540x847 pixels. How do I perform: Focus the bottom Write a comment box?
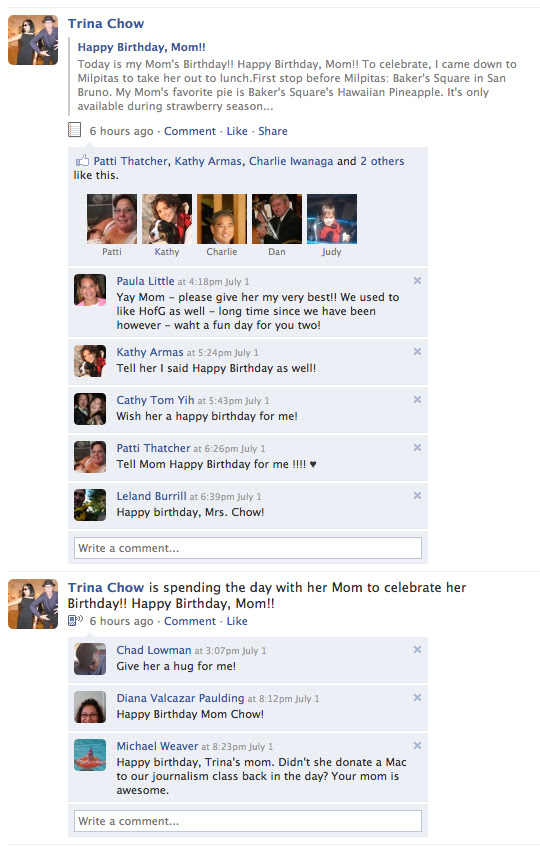tap(248, 821)
